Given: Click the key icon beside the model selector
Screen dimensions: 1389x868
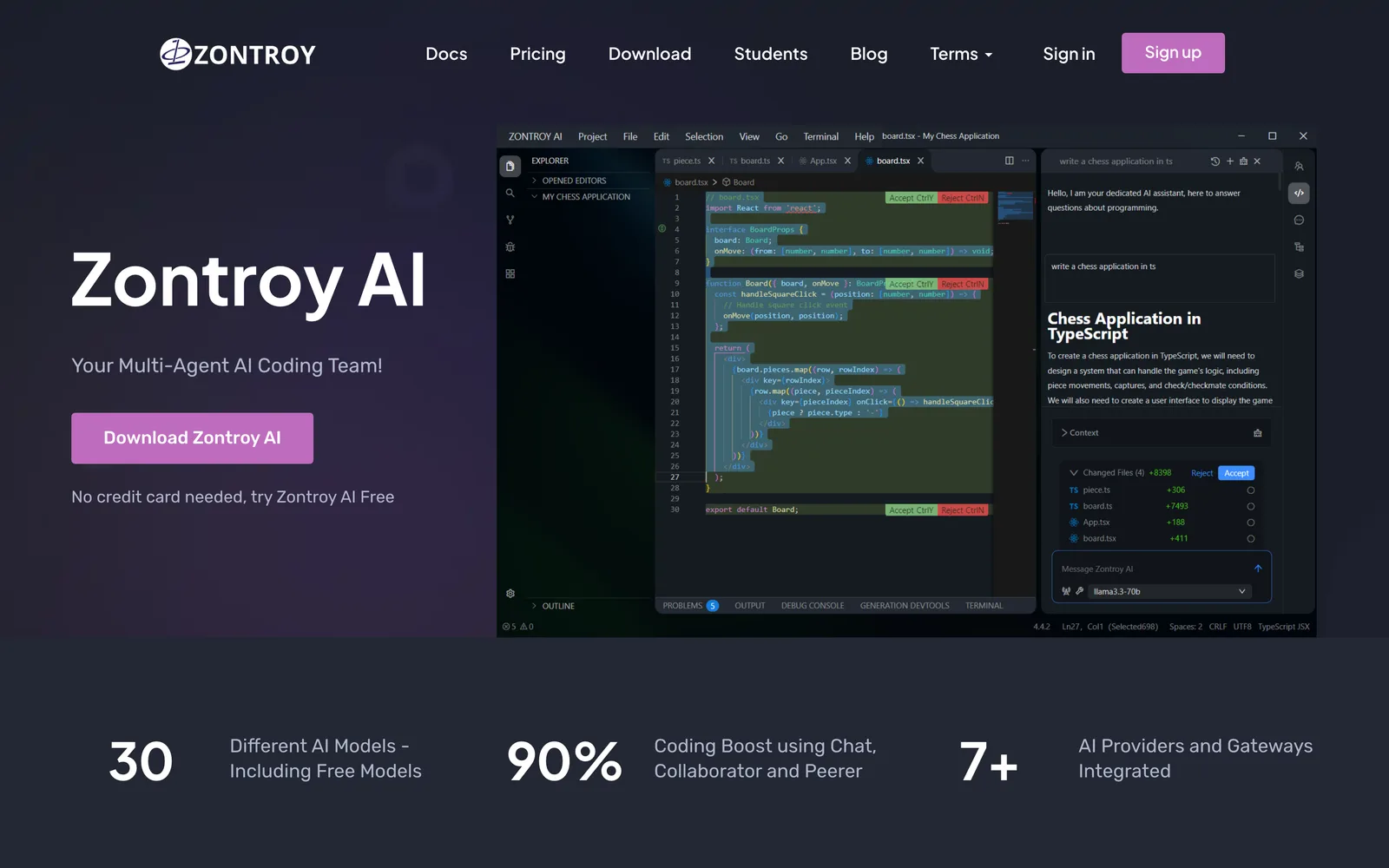Looking at the screenshot, I should pyautogui.click(x=1079, y=591).
